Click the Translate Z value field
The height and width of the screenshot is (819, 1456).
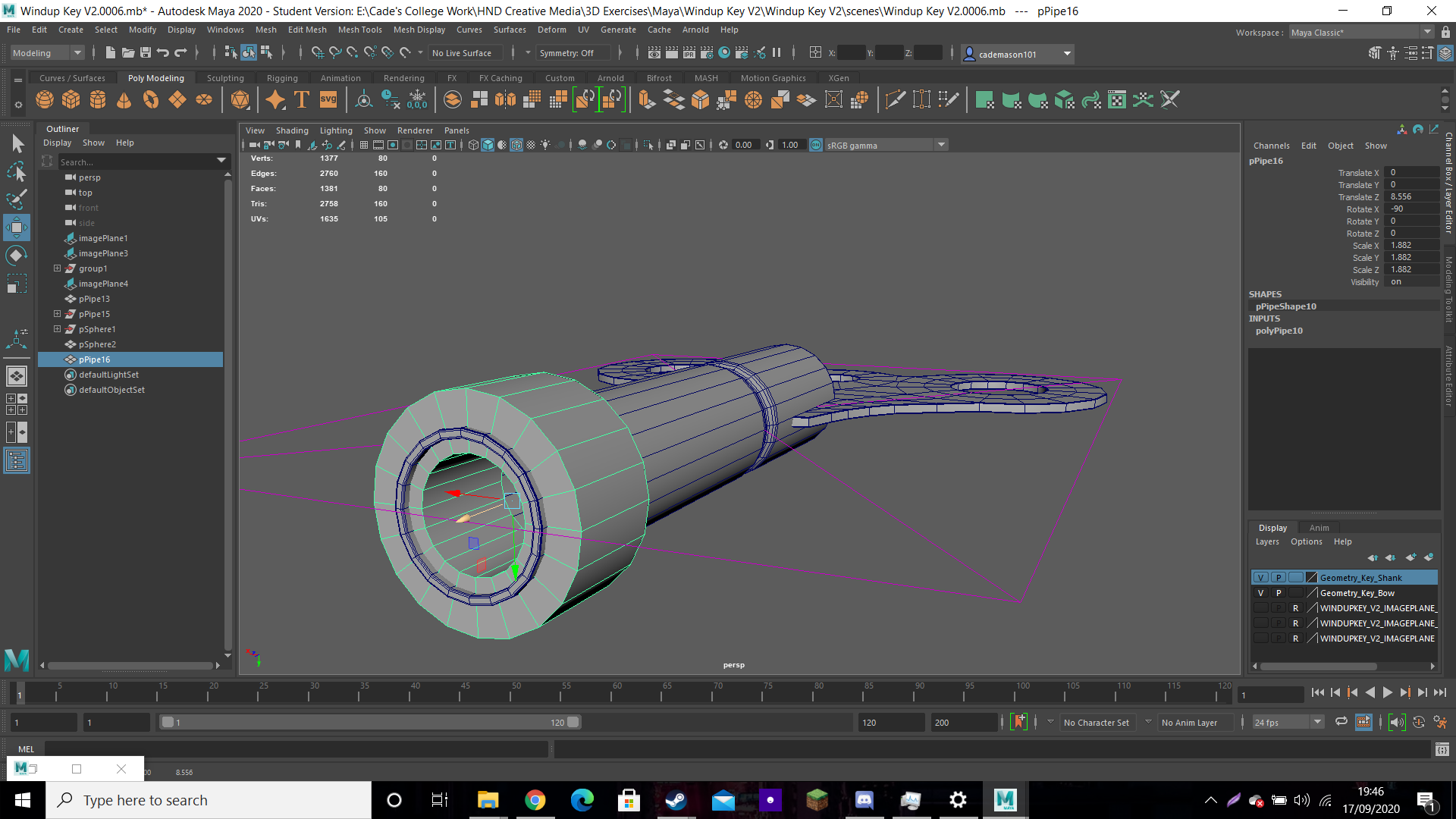(x=1412, y=196)
